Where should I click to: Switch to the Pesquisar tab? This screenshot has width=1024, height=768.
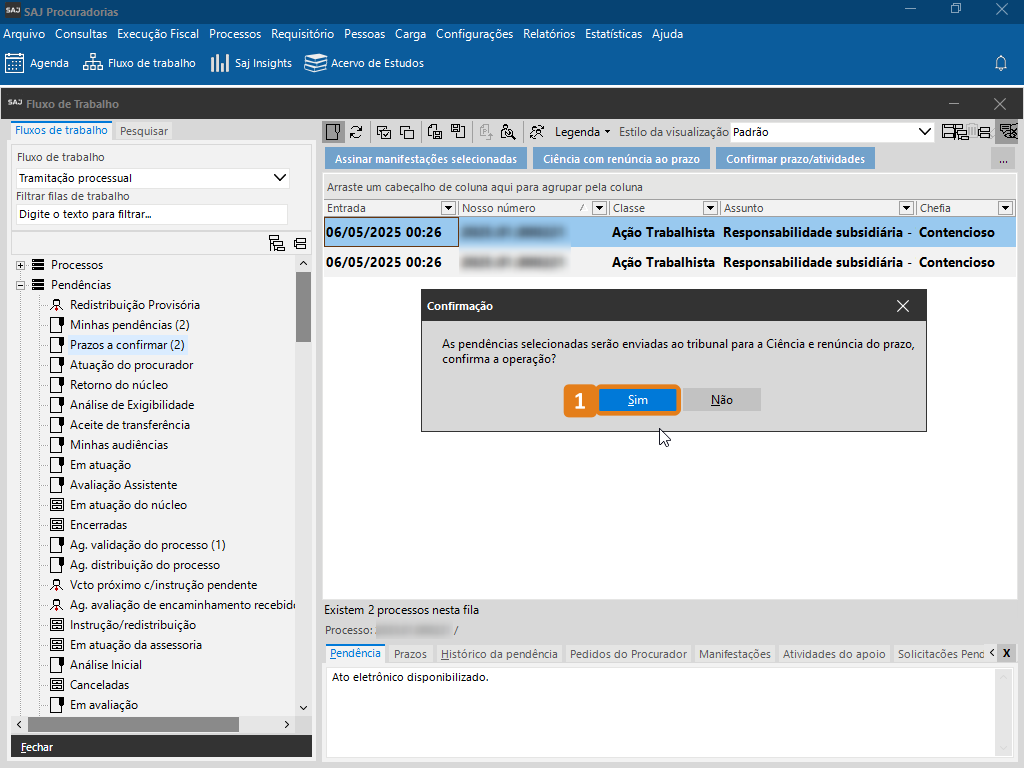pos(144,131)
